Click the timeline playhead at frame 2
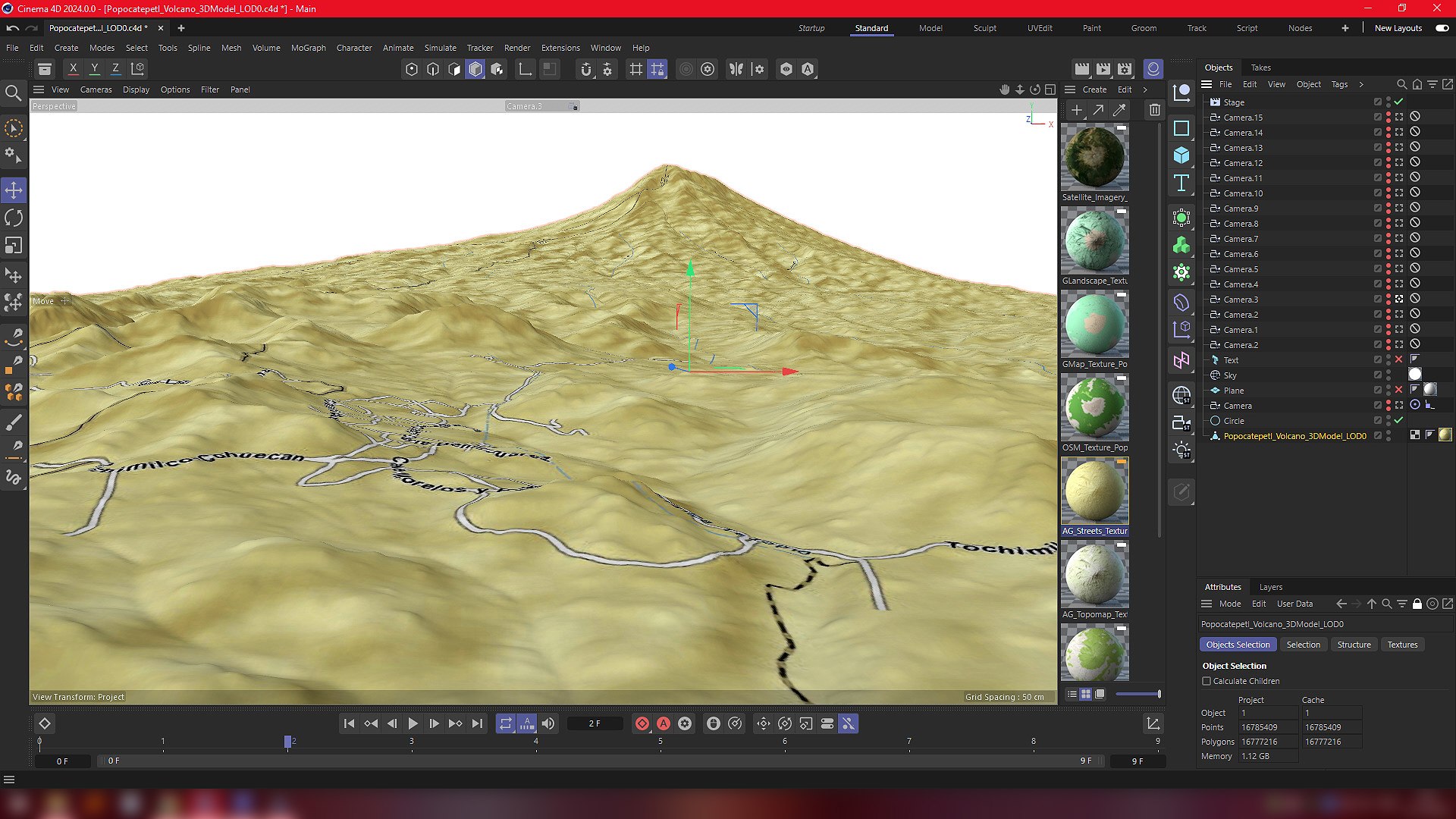 point(288,742)
